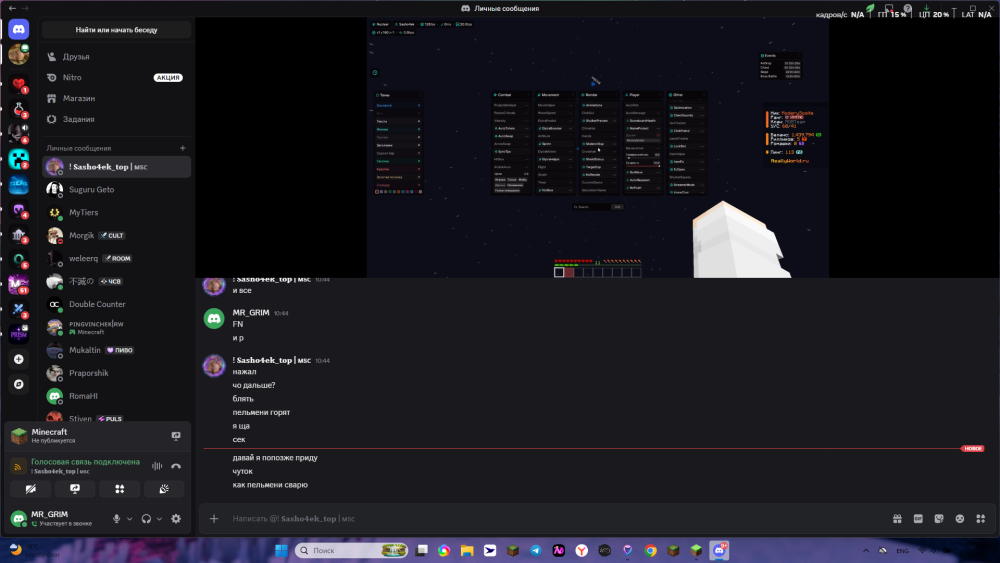The width and height of the screenshot is (1000, 563).
Task: Open the RomaHI direct message
Action: pyautogui.click(x=116, y=396)
